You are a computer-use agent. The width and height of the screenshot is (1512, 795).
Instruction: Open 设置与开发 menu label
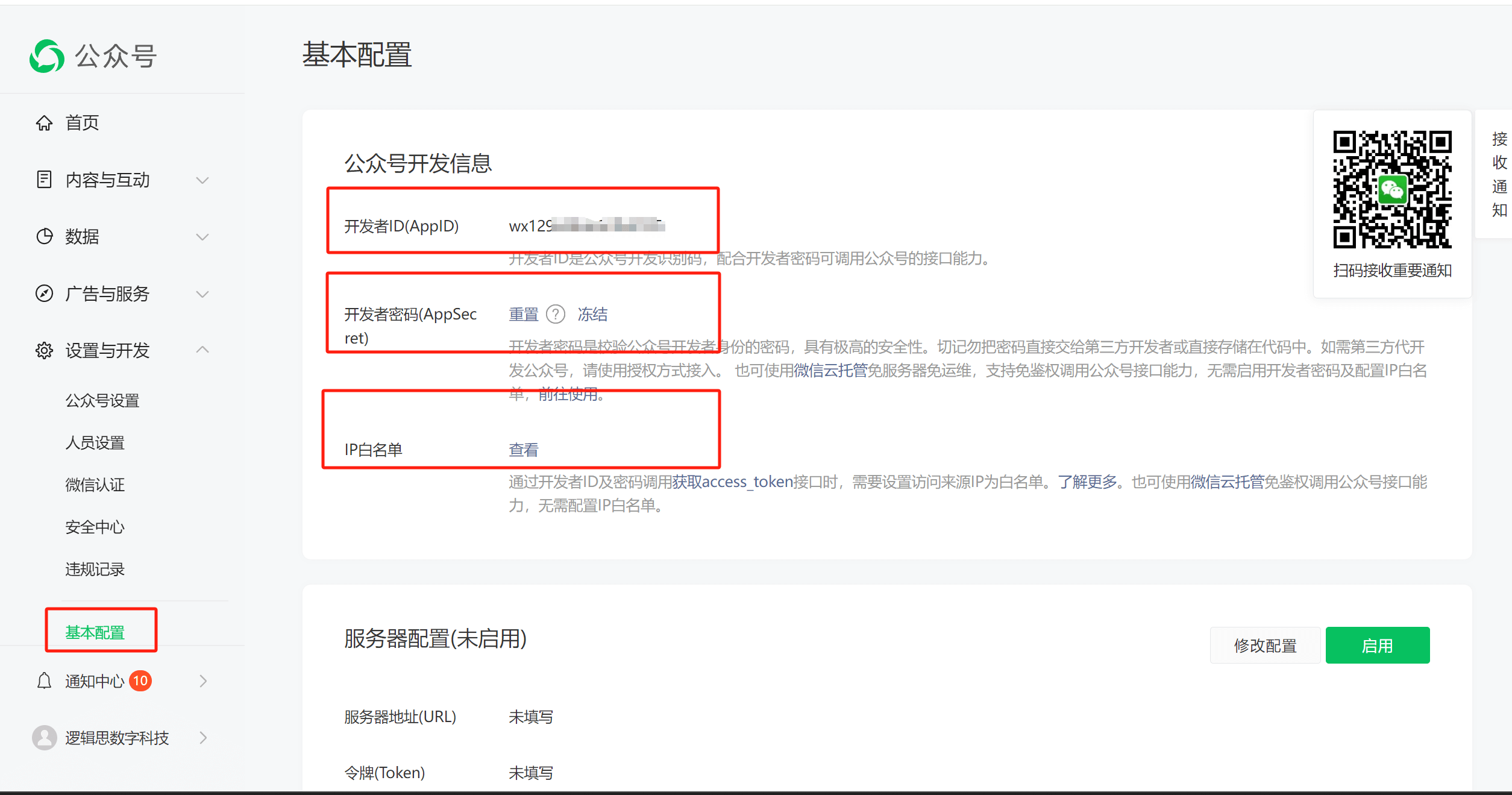coord(107,350)
